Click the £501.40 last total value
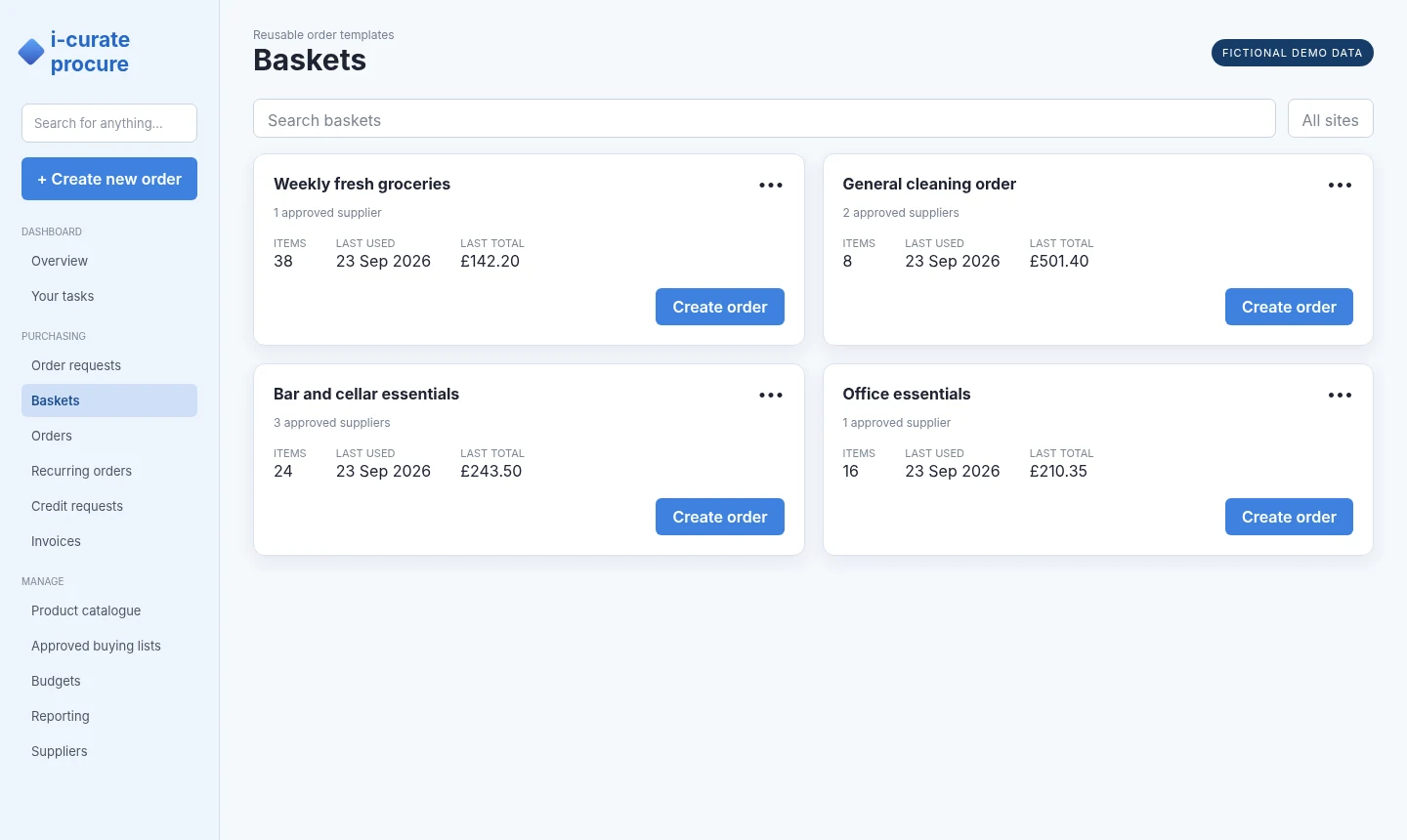This screenshot has height=840, width=1407. [1059, 261]
